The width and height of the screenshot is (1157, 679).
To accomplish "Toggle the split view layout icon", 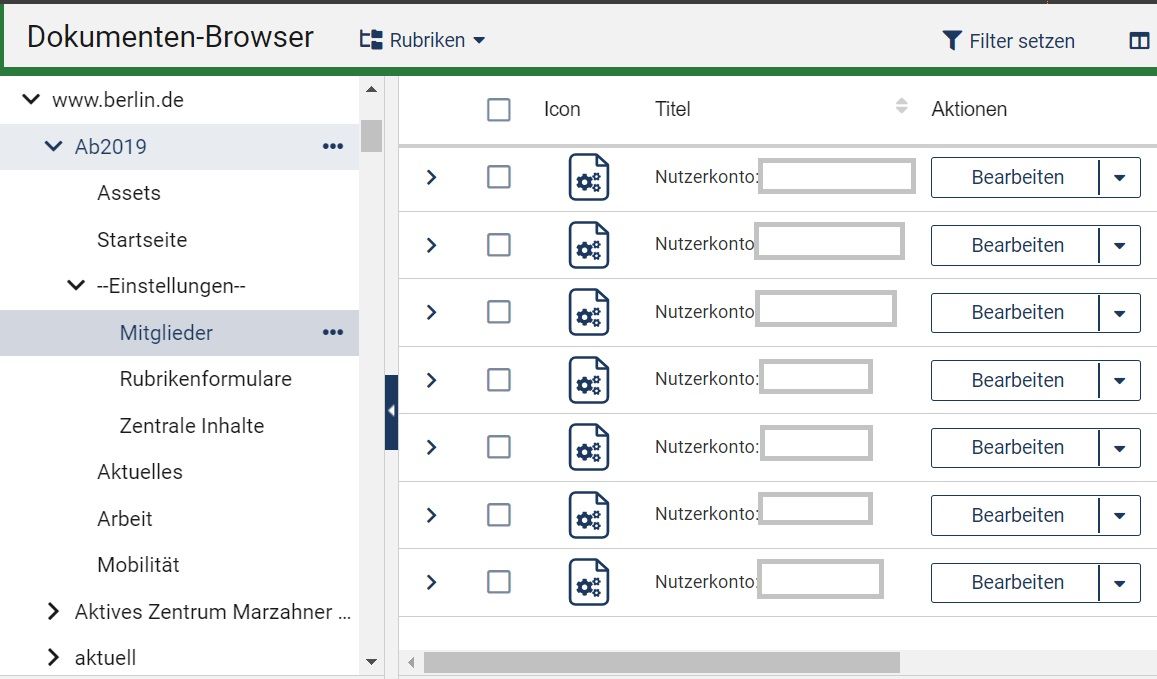I will [1139, 41].
